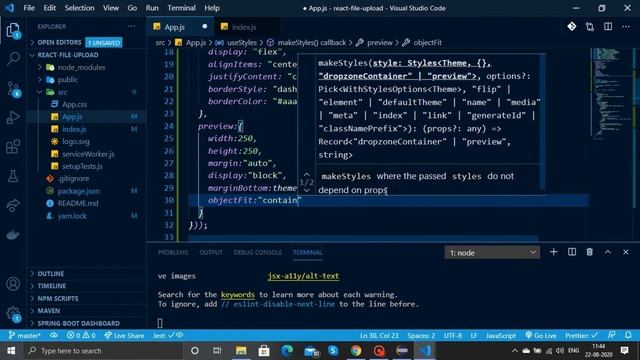Collapse the REACT-FILE-UPLOAD folder section
This screenshot has width=640, height=360.
click(68, 55)
